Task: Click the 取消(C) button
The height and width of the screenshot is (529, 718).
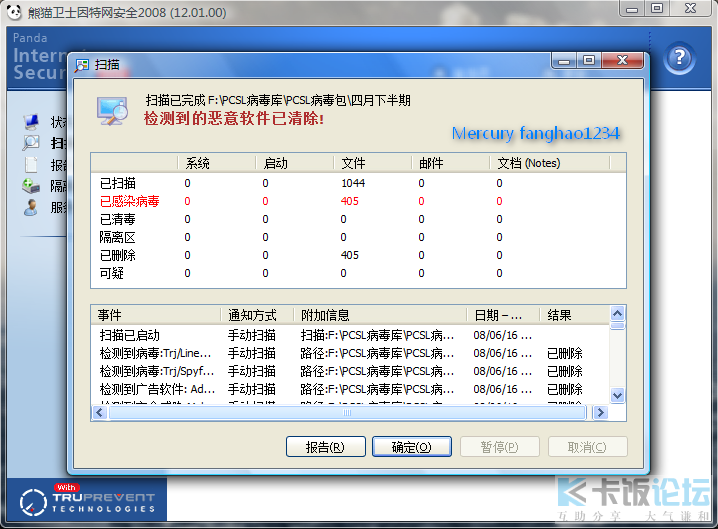Action: 587,447
